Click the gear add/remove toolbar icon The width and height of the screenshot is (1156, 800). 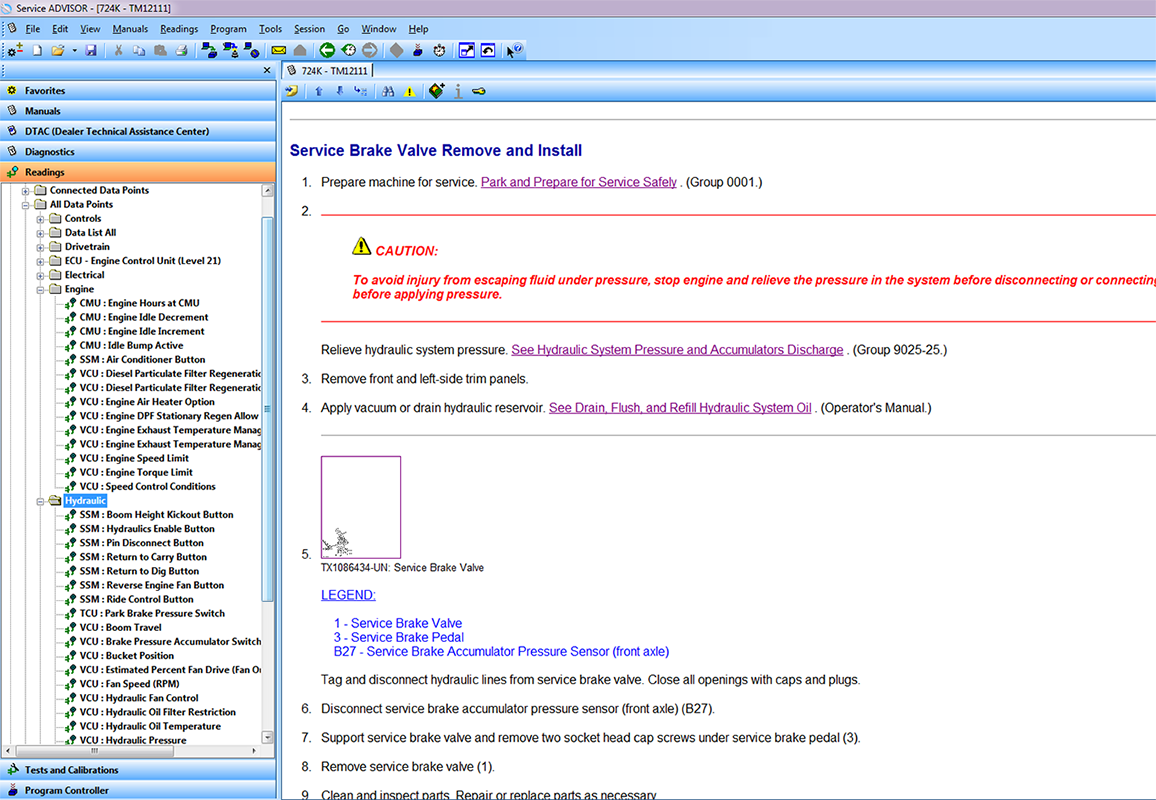point(15,50)
